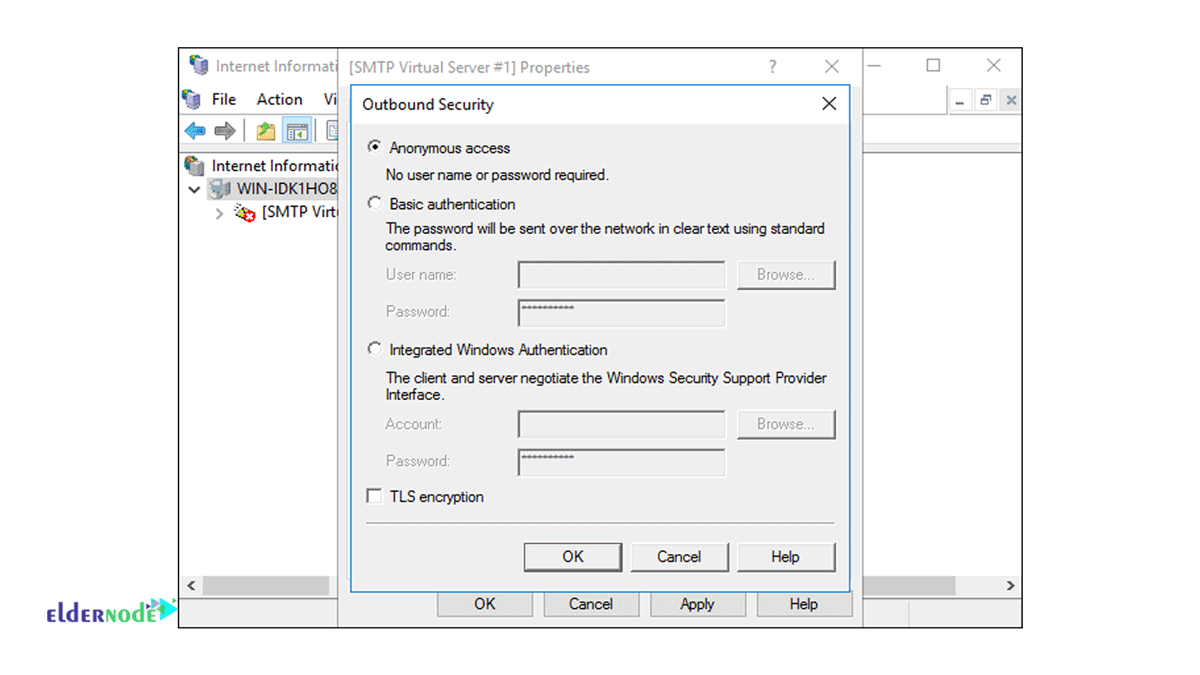The width and height of the screenshot is (1200, 675).
Task: Collapse the WIN-IDK1HO8 server tree node
Action: [x=194, y=189]
